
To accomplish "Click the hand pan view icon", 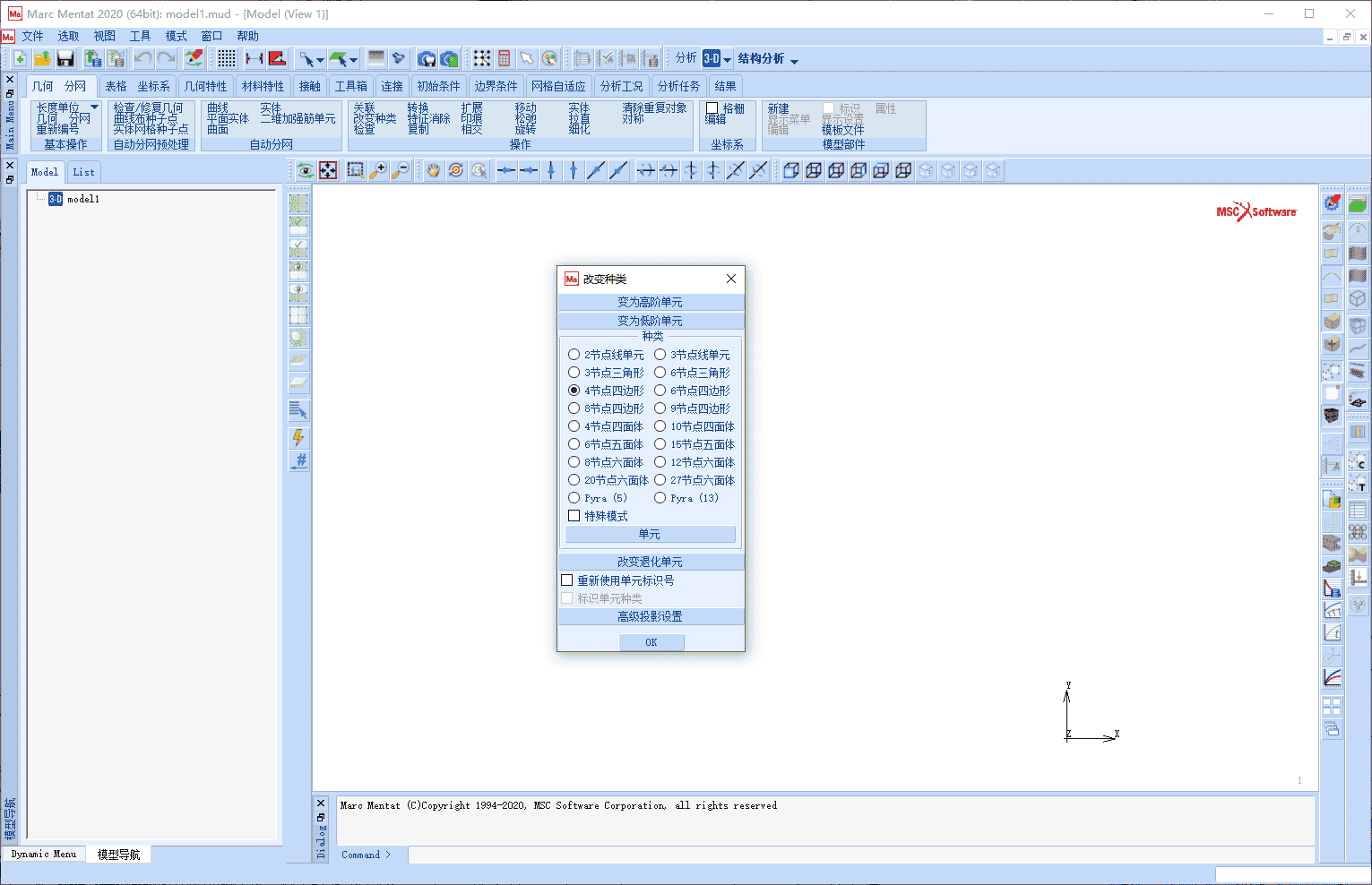I will (x=434, y=170).
